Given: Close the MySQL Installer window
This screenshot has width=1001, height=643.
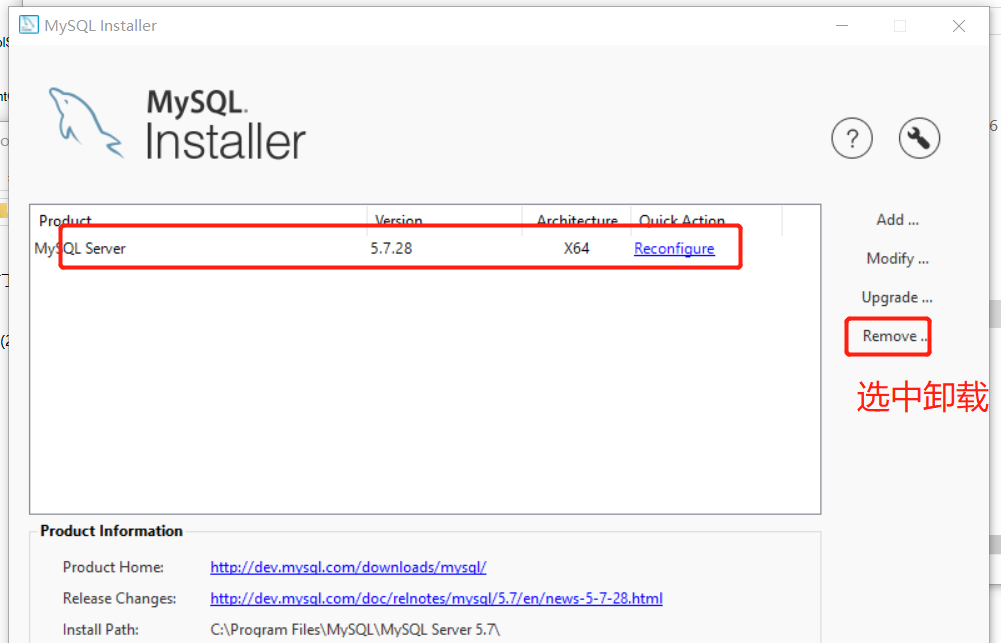Looking at the screenshot, I should [959, 26].
